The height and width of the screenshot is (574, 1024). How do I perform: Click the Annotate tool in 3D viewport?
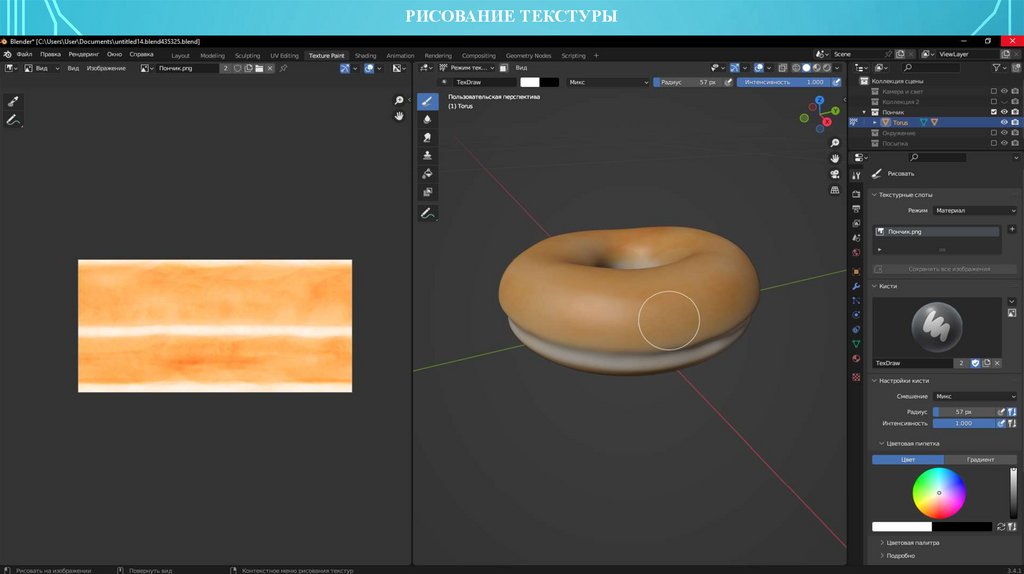click(428, 213)
